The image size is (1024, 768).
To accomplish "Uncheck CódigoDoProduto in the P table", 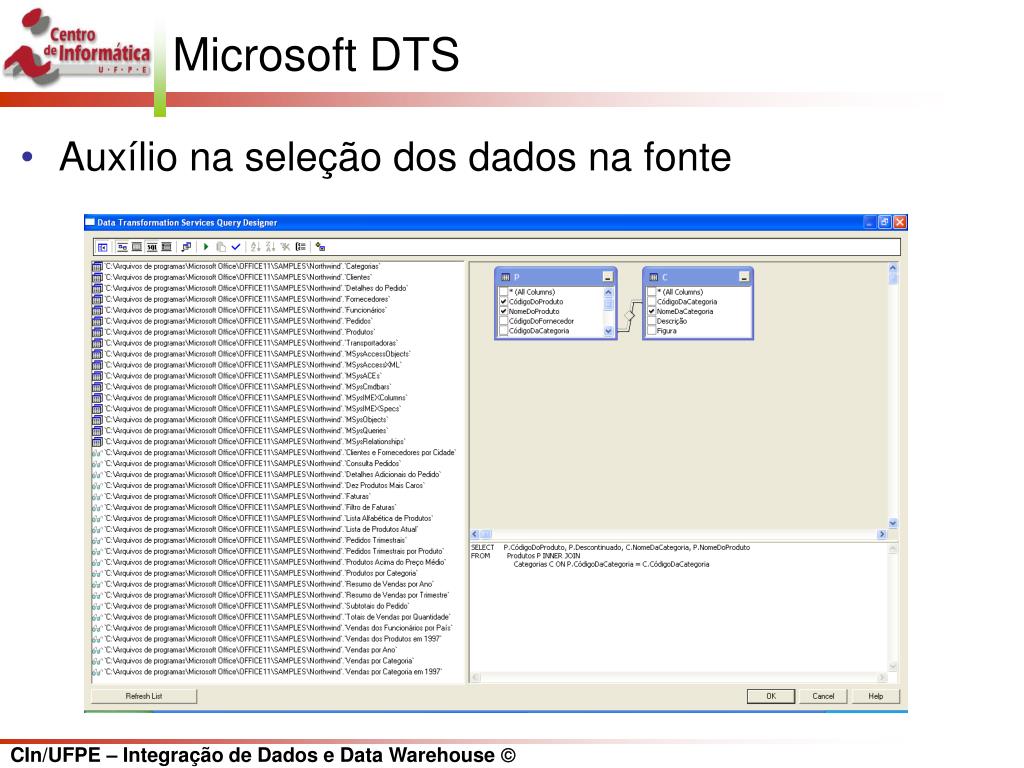I will tap(504, 302).
